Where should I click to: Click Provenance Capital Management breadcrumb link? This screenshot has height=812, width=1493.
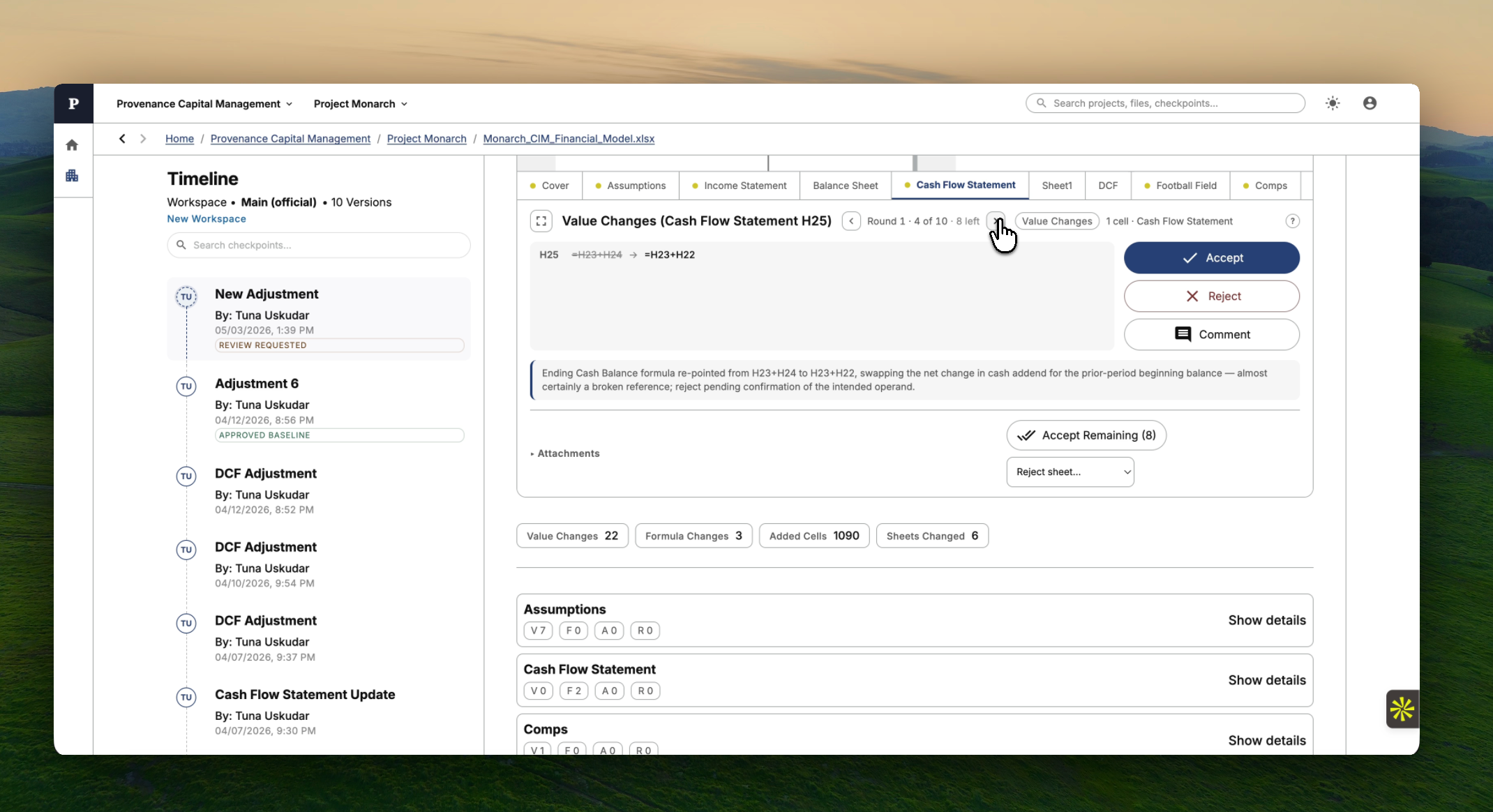(290, 139)
